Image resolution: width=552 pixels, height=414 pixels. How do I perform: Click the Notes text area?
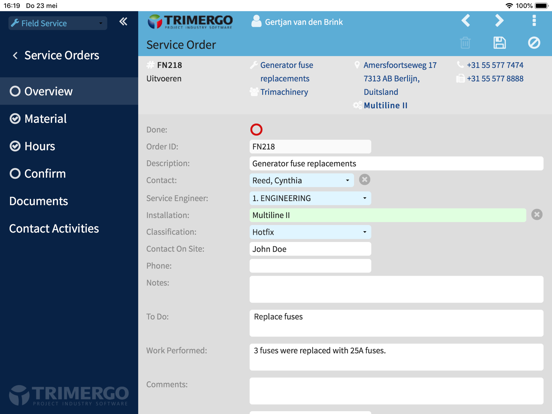pos(396,289)
